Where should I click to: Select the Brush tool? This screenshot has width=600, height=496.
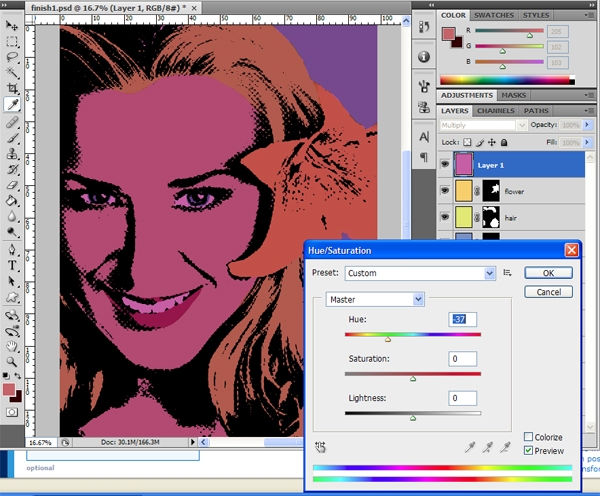coord(12,138)
